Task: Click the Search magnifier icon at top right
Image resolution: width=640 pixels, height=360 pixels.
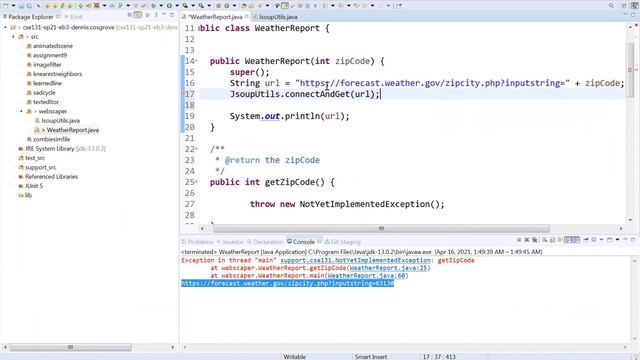Action: coord(611,6)
